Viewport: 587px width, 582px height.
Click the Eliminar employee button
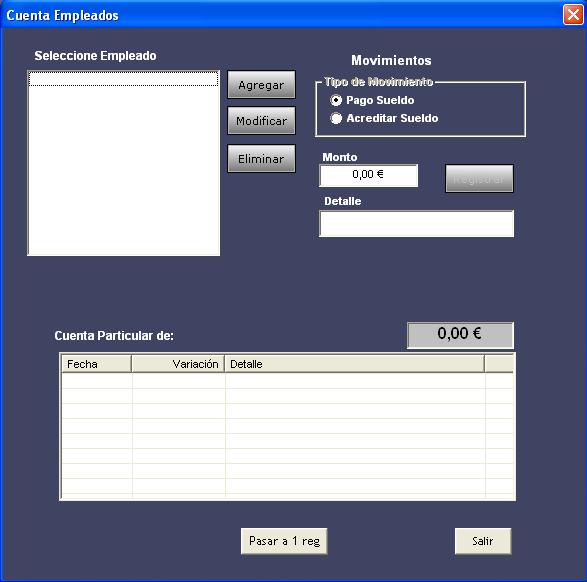[261, 159]
